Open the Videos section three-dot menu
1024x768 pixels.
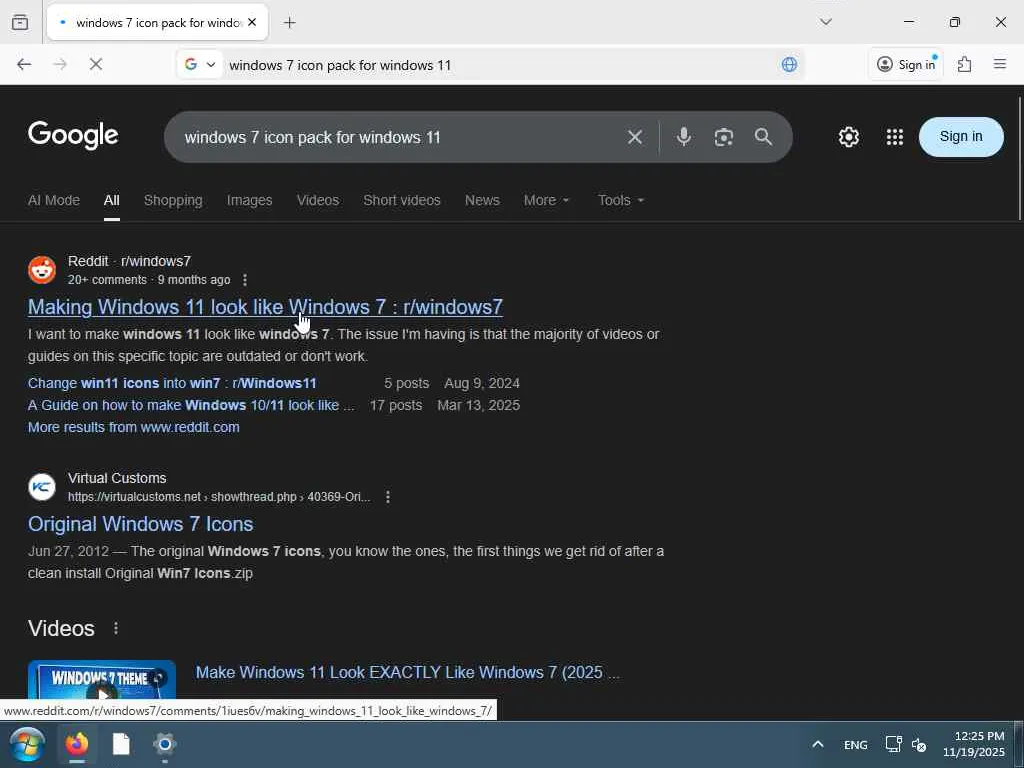[x=116, y=628]
